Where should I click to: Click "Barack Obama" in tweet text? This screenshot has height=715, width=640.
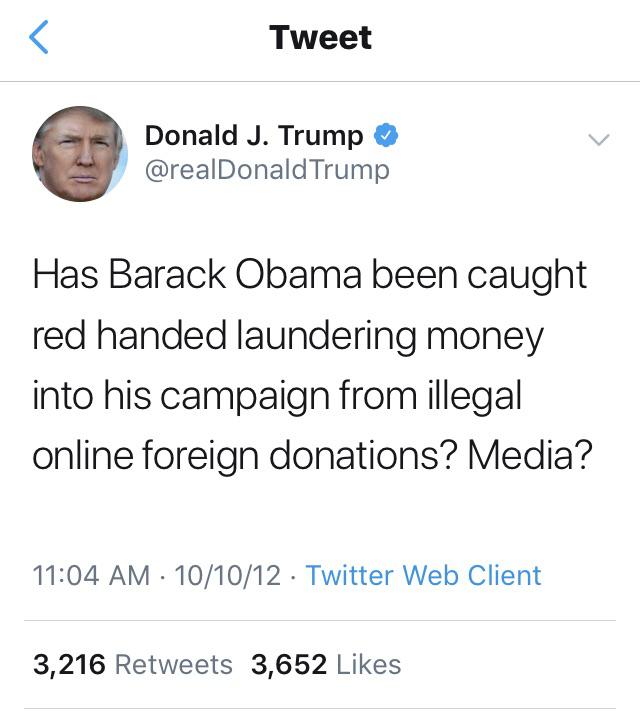pyautogui.click(x=236, y=275)
